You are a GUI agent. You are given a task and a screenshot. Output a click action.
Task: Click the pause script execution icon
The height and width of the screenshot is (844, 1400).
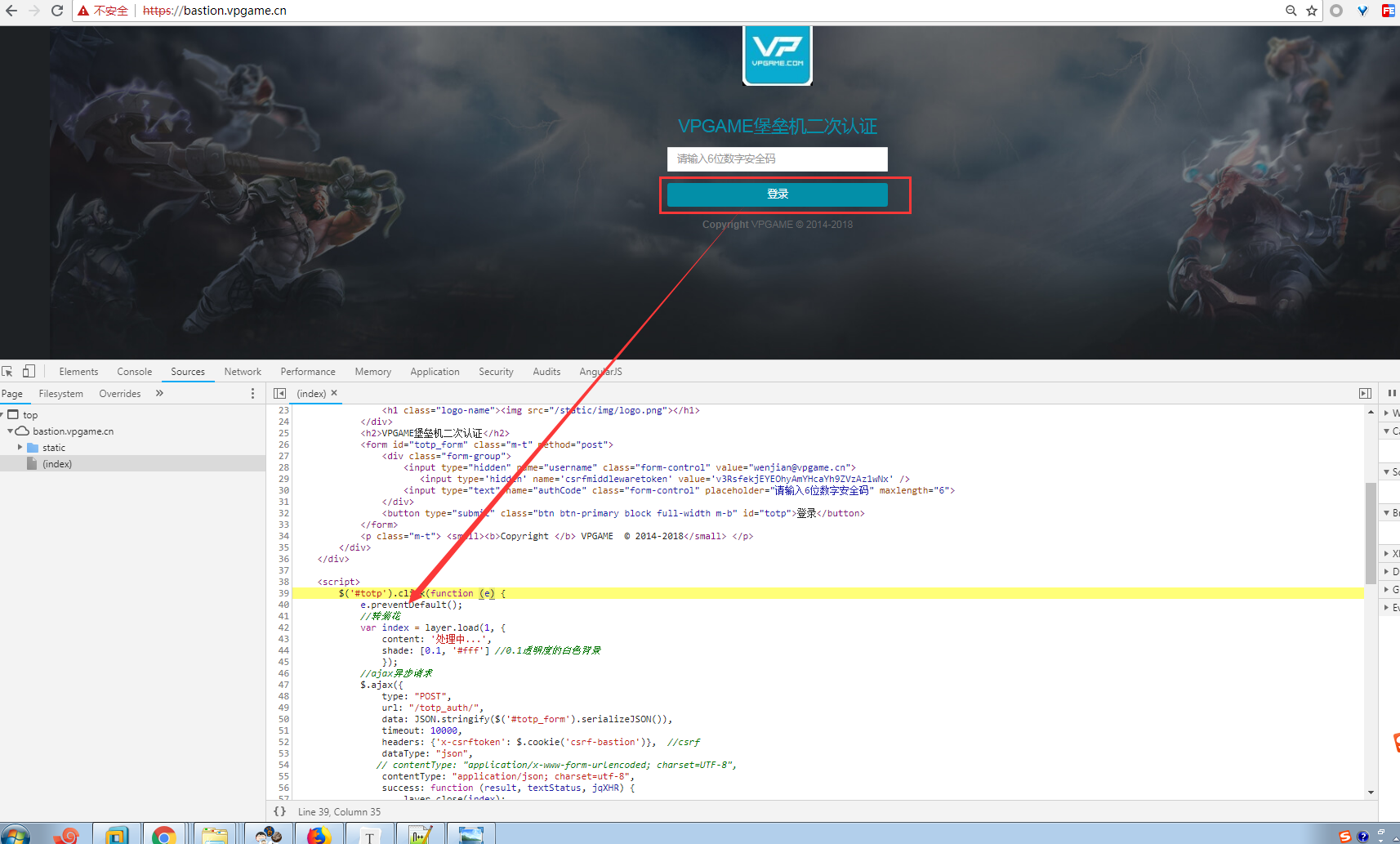coord(1392,393)
